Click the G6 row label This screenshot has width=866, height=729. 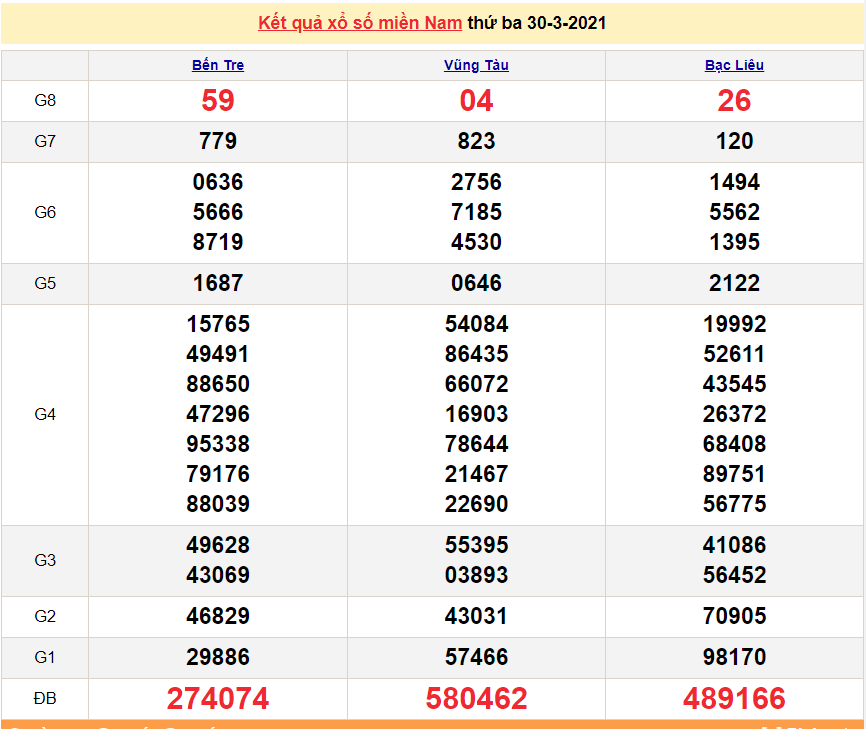point(45,212)
